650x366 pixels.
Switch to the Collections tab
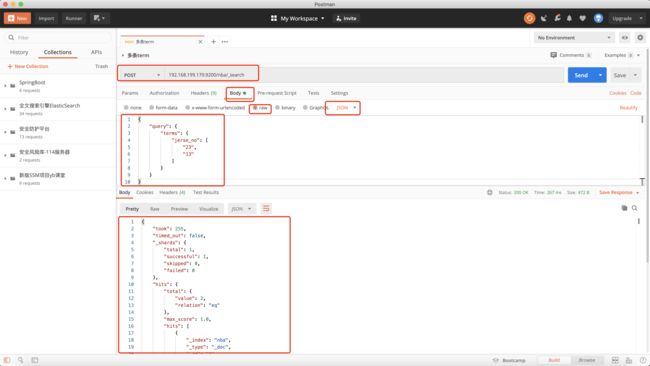coord(58,52)
